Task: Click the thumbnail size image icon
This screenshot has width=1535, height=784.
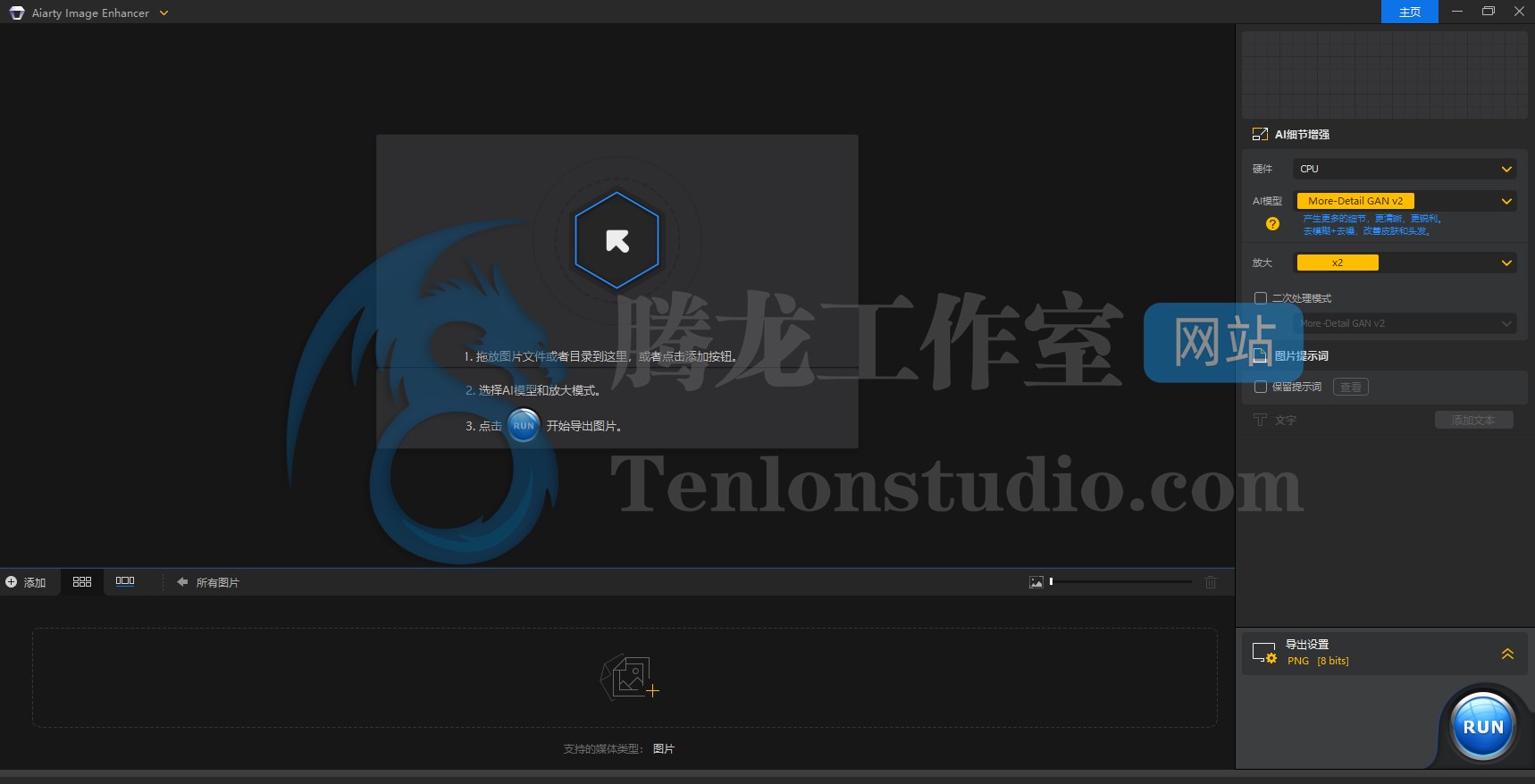Action: (1036, 582)
